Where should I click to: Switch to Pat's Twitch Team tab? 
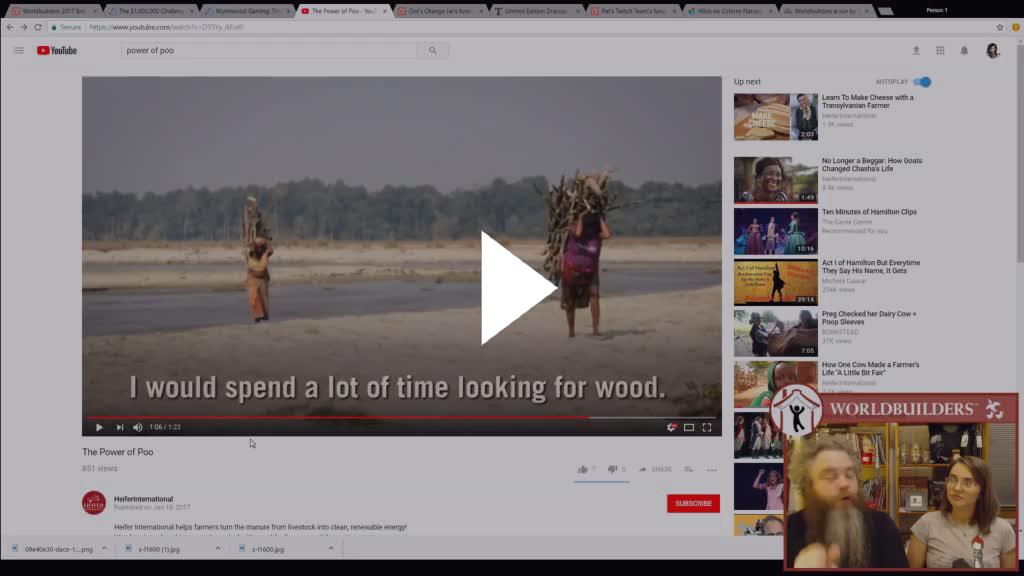point(632,11)
